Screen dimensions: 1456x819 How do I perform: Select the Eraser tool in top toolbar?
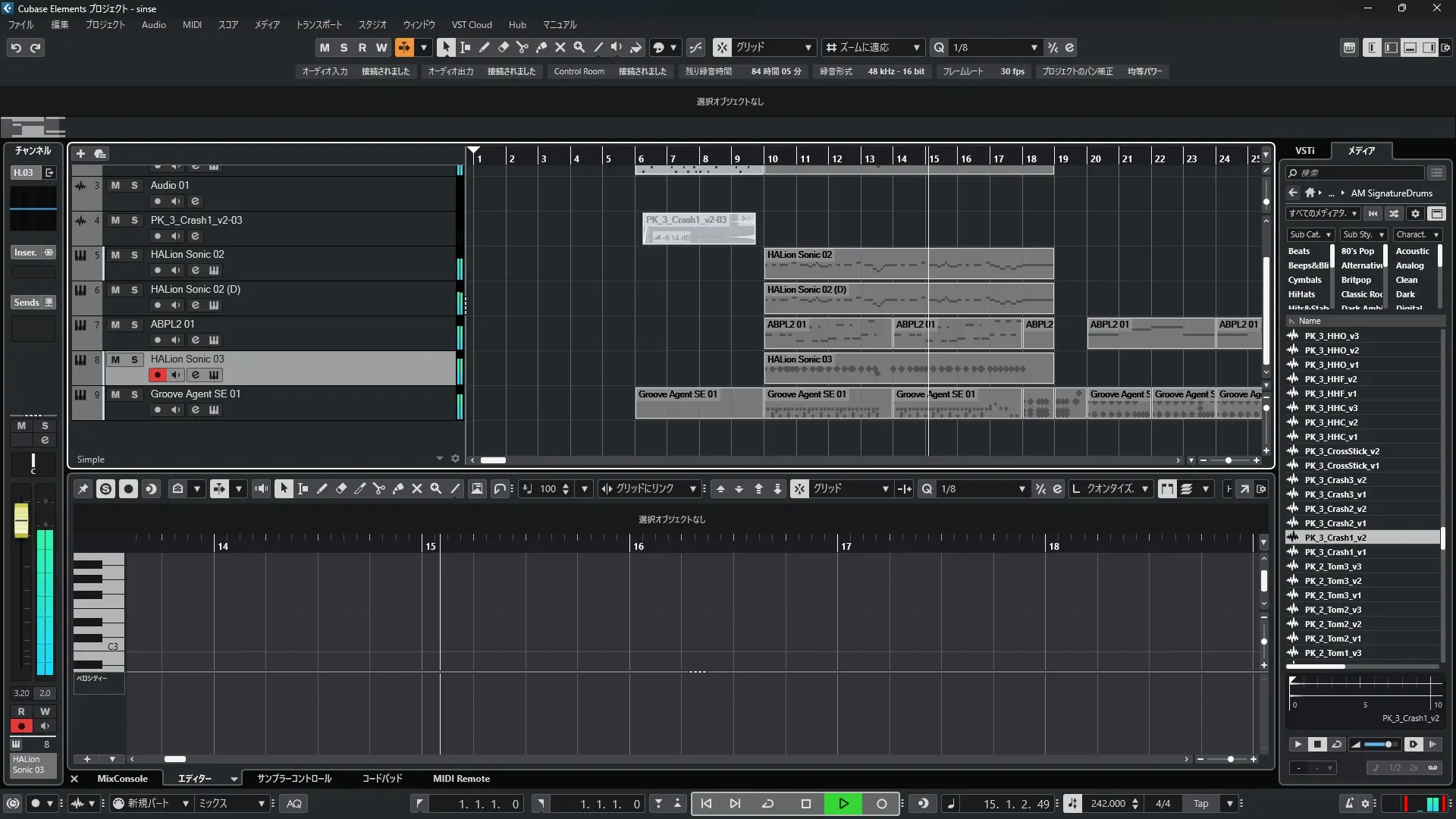point(503,48)
